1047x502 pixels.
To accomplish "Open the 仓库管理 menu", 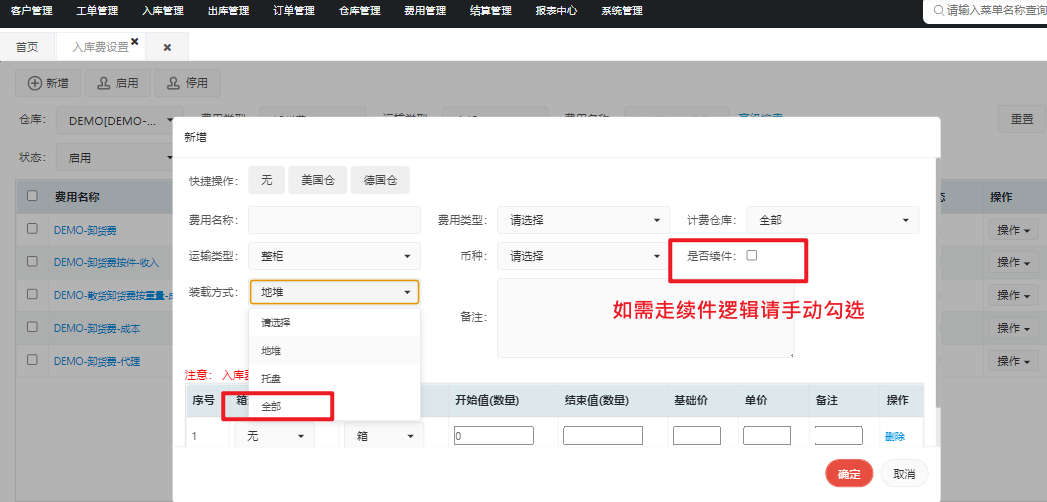I will (359, 11).
